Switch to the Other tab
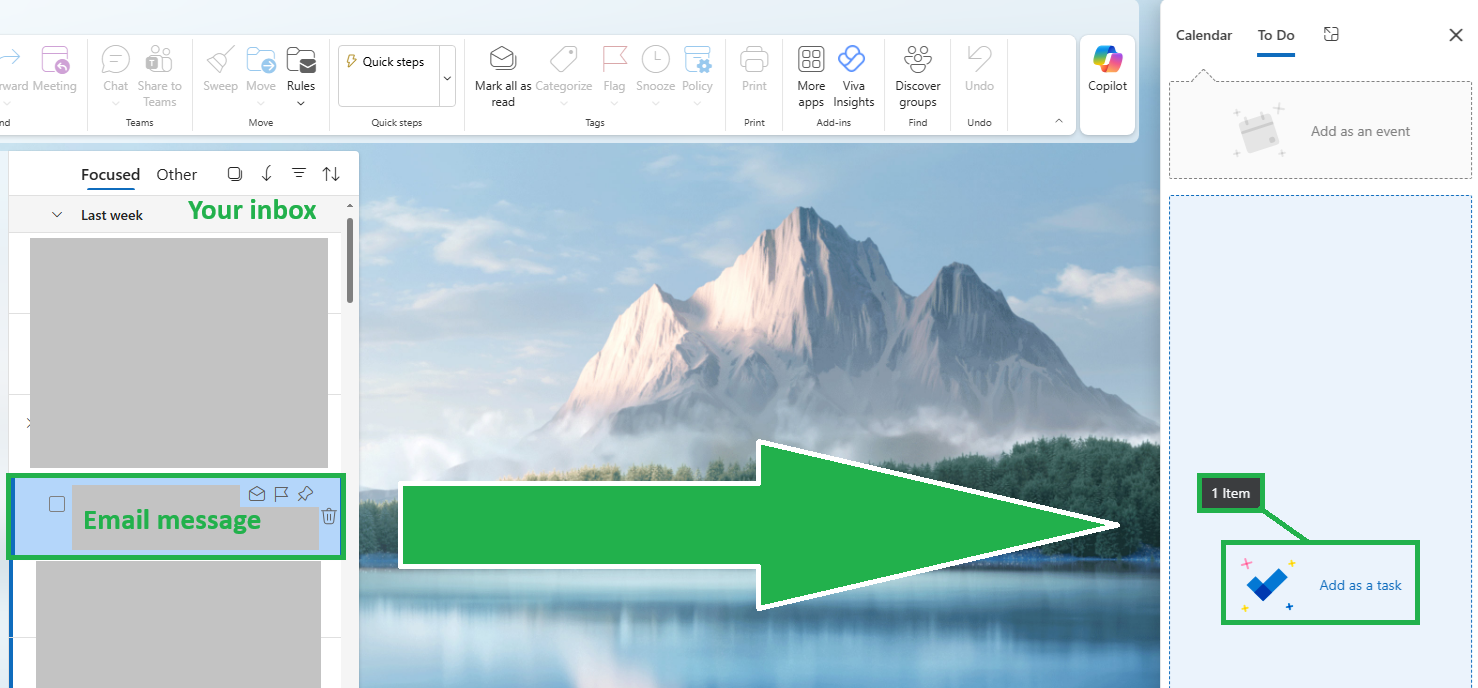 (177, 174)
